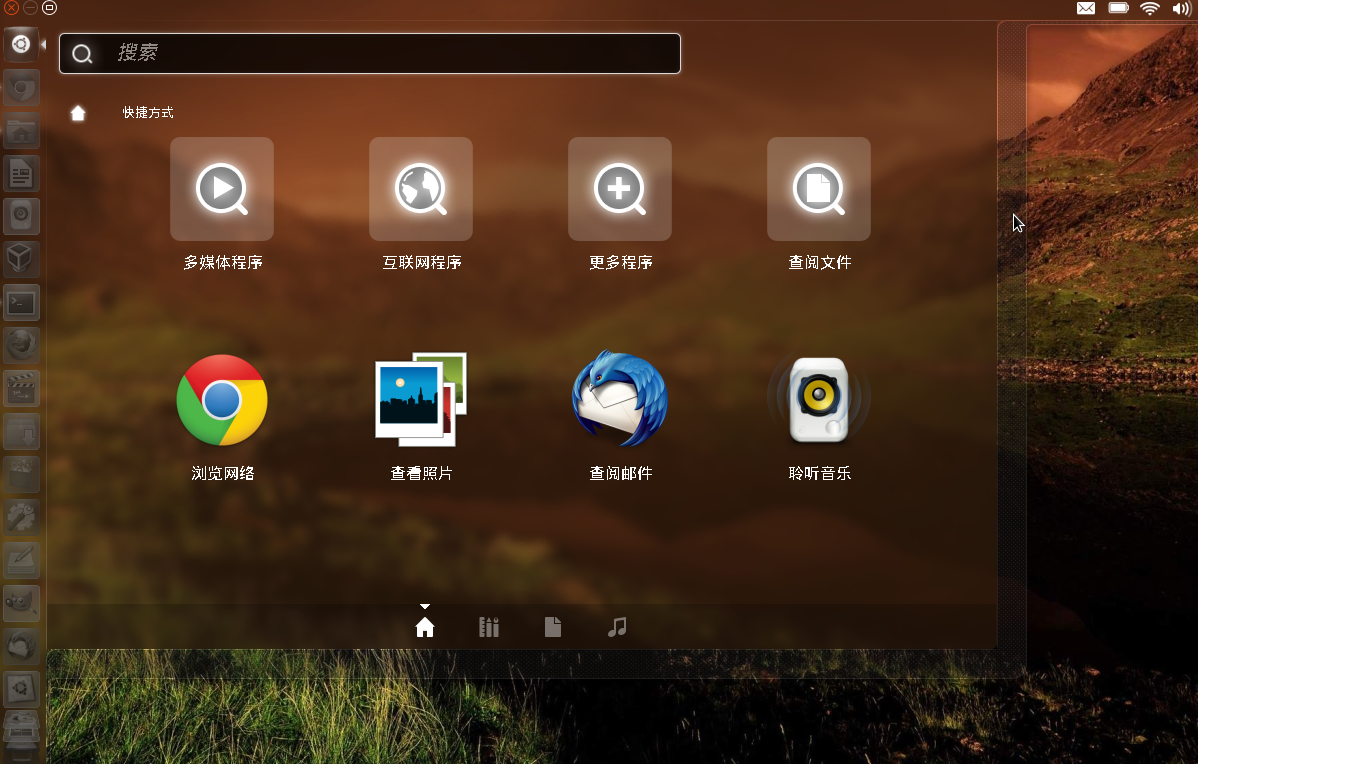1366x768 pixels.
Task: Close the Dash with the red close button
Action: point(11,8)
